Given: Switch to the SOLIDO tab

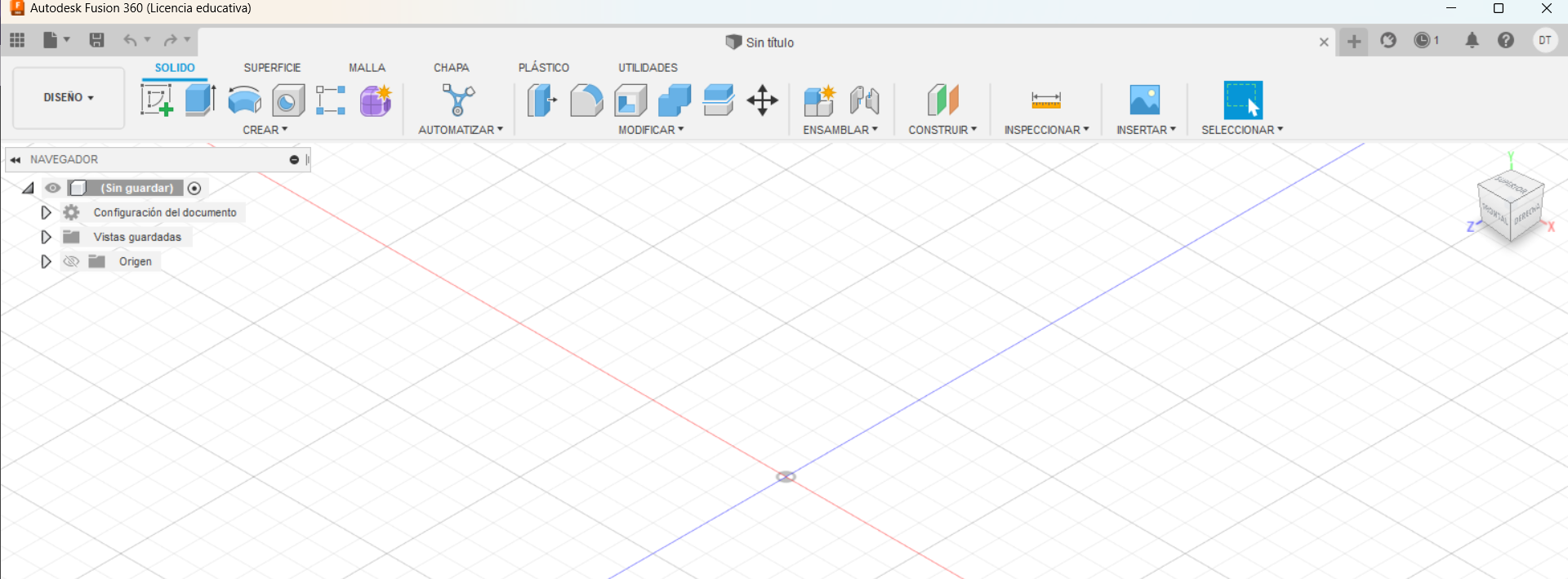Looking at the screenshot, I should pyautogui.click(x=175, y=68).
